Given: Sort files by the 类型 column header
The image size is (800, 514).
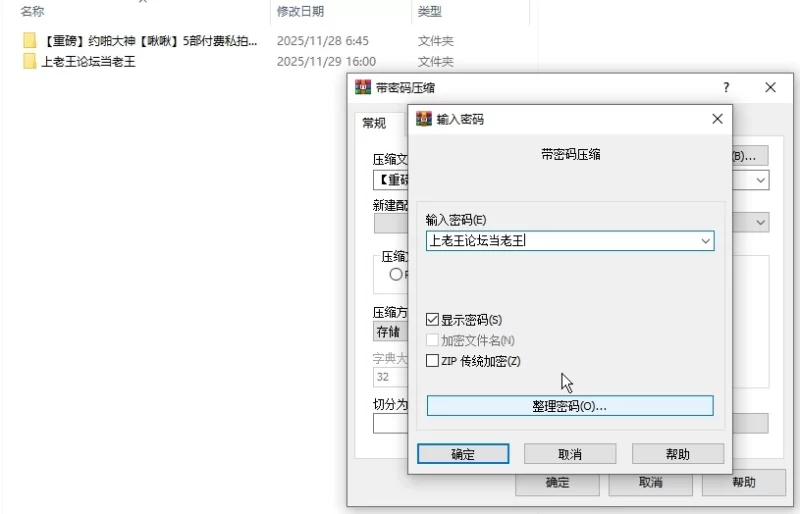Looking at the screenshot, I should [x=430, y=11].
